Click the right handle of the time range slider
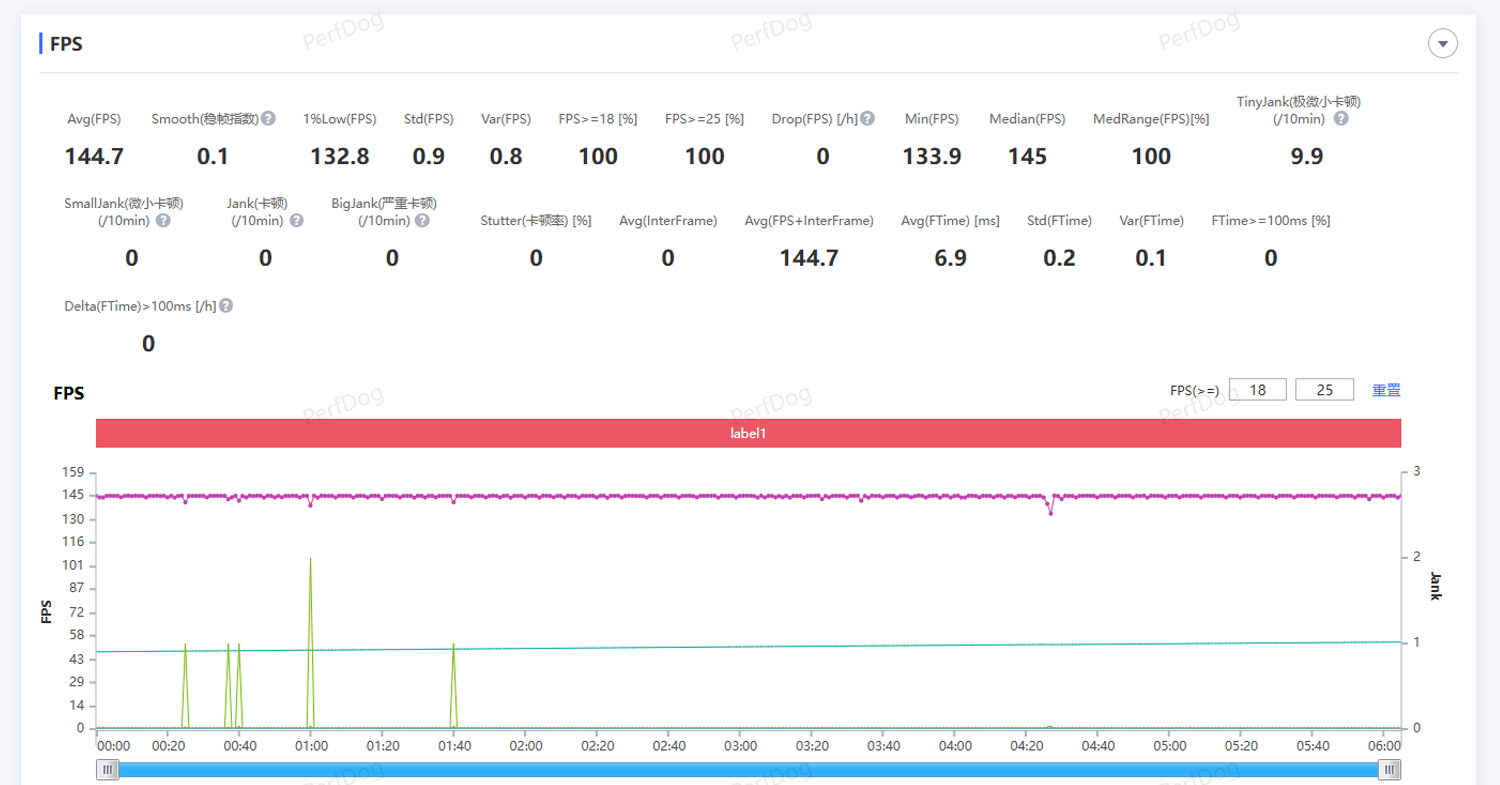 [1389, 769]
